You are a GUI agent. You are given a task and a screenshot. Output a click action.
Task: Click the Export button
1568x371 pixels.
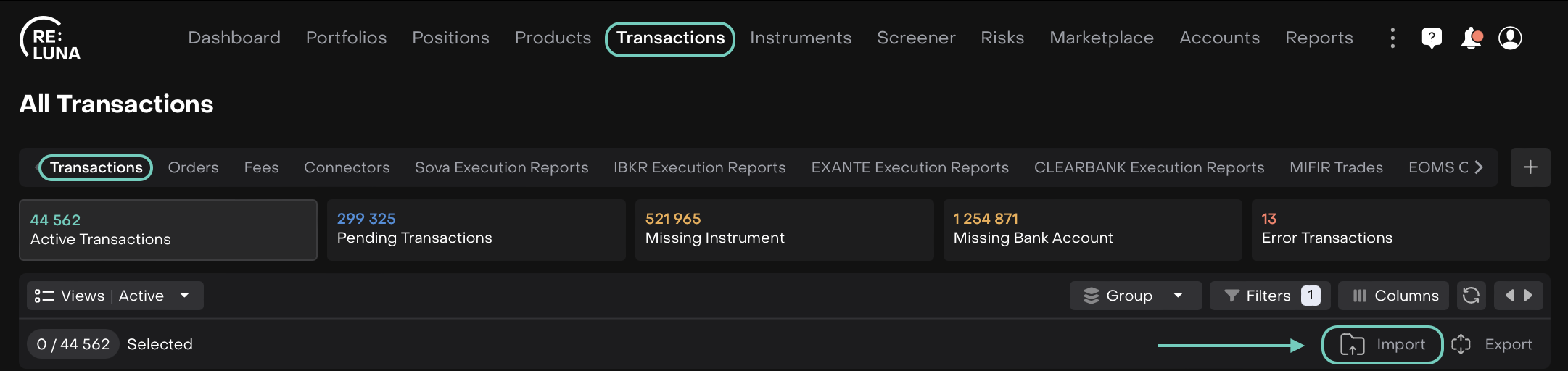point(1493,345)
